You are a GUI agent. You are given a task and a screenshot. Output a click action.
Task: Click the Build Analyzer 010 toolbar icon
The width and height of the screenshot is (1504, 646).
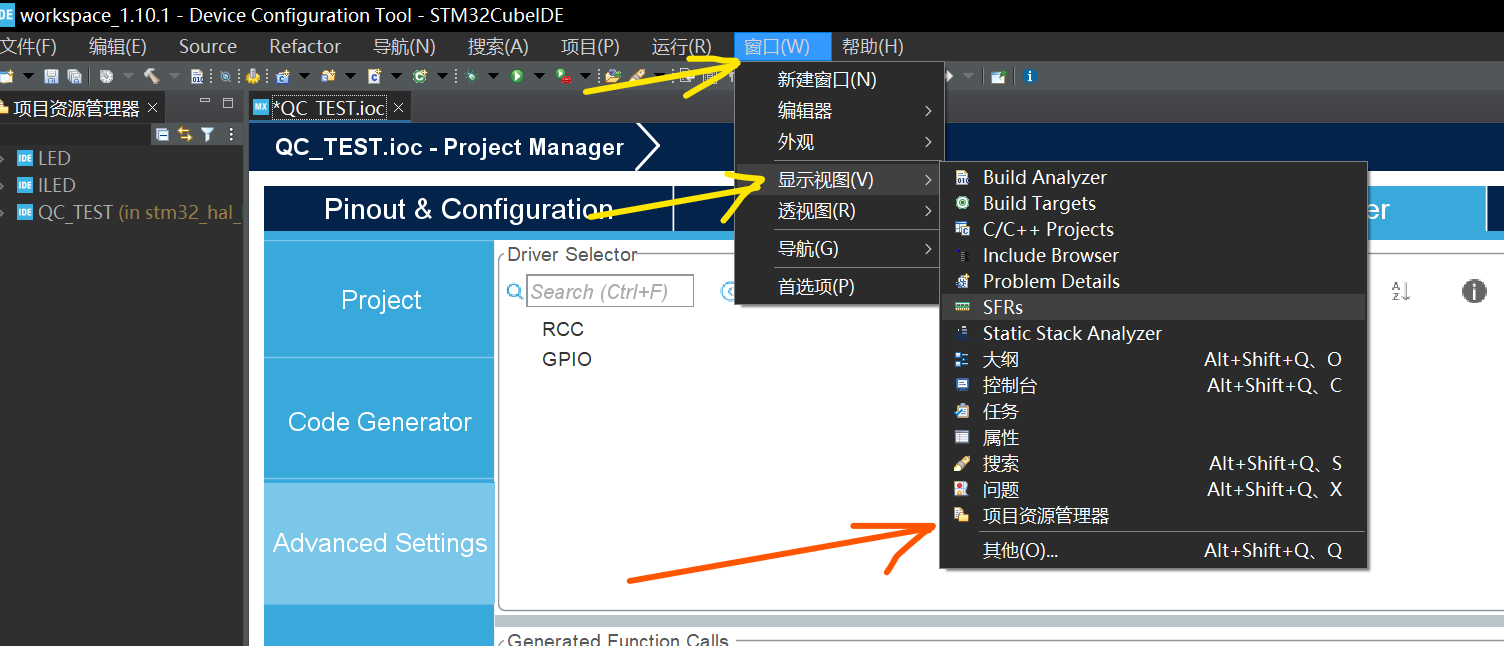click(197, 76)
